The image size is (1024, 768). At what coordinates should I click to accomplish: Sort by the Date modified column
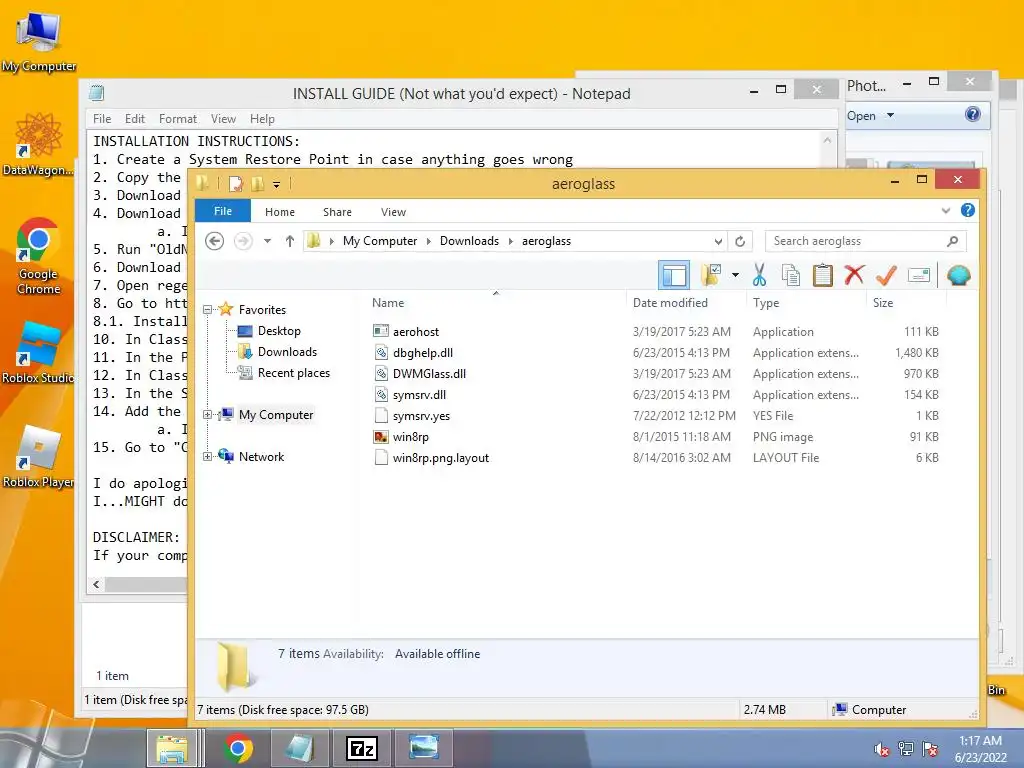686,303
